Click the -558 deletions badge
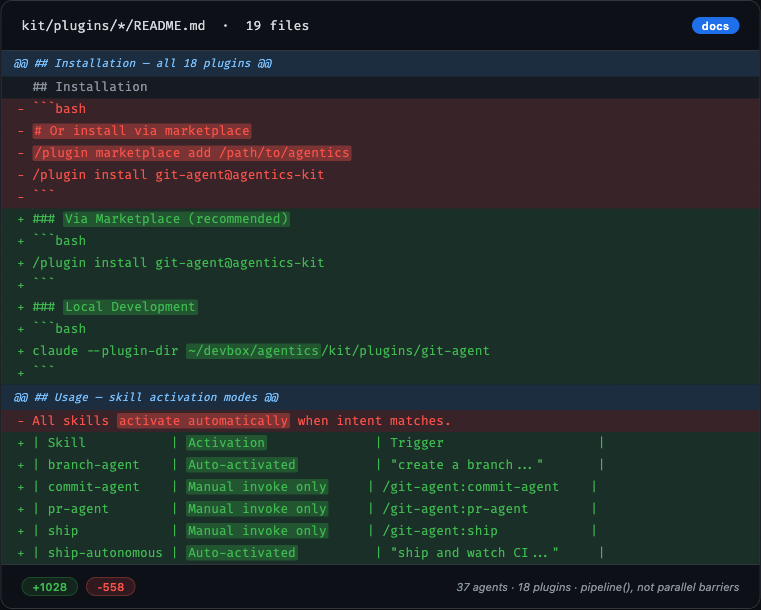 point(110,587)
